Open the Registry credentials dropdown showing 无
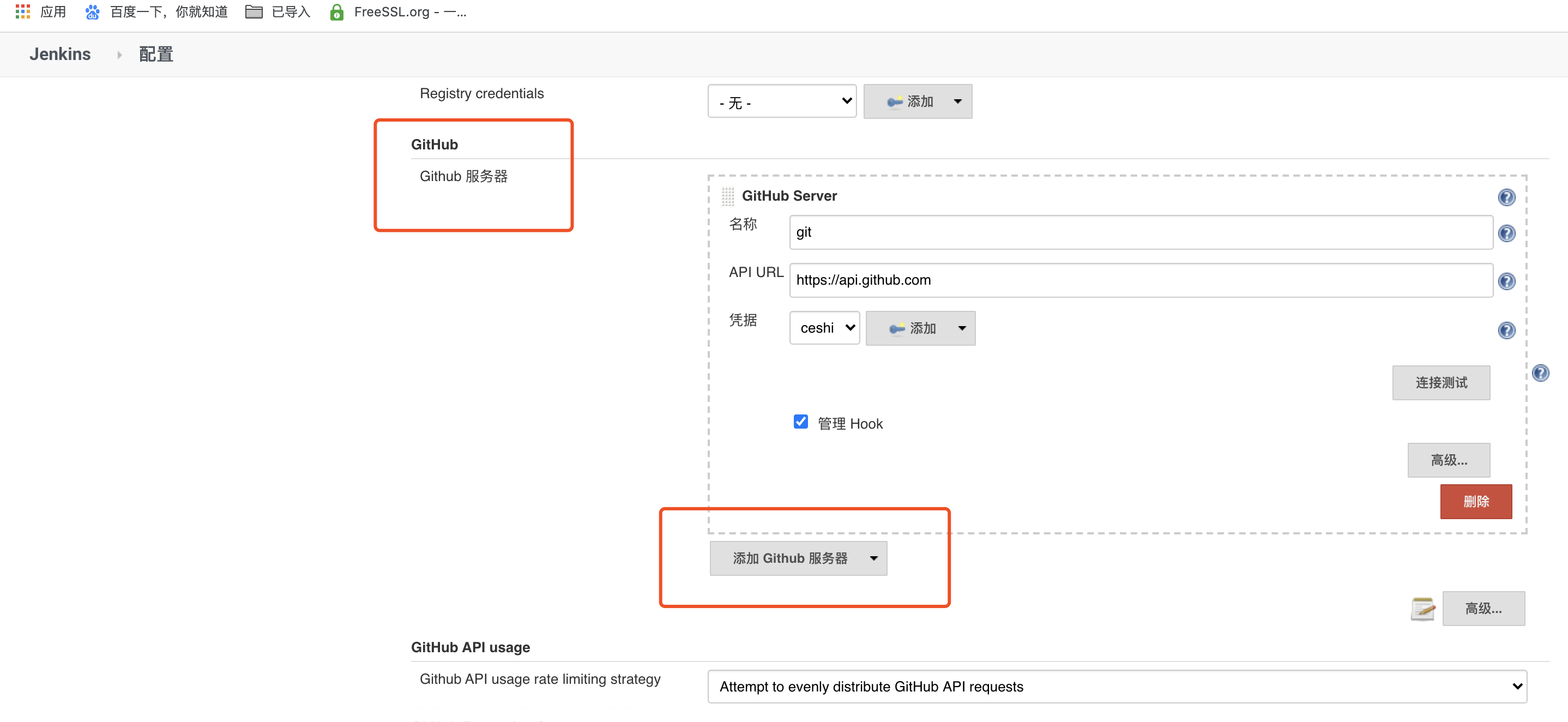Screen dimensions: 1568x722 [x=782, y=101]
